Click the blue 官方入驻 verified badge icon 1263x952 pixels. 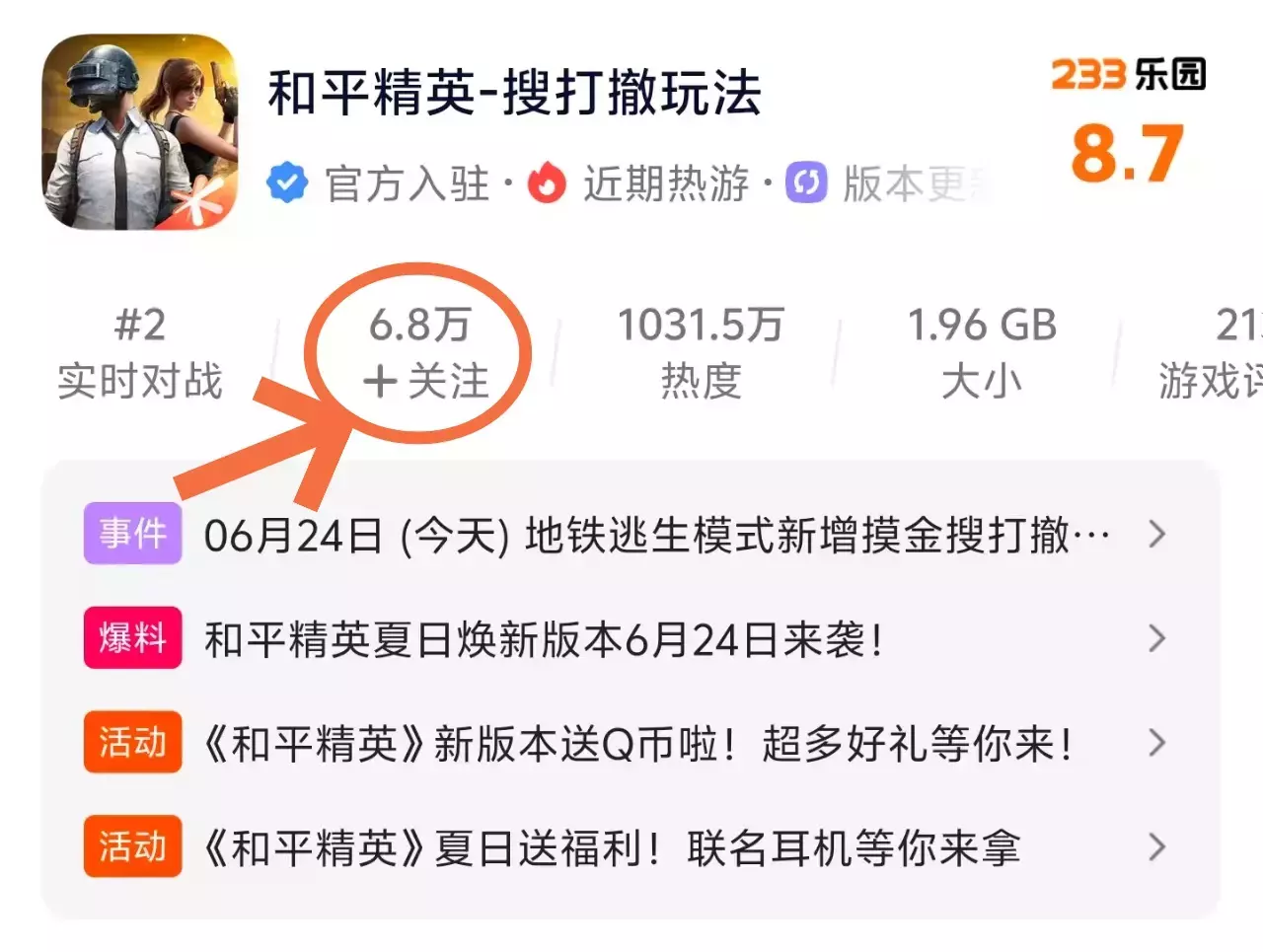(287, 183)
